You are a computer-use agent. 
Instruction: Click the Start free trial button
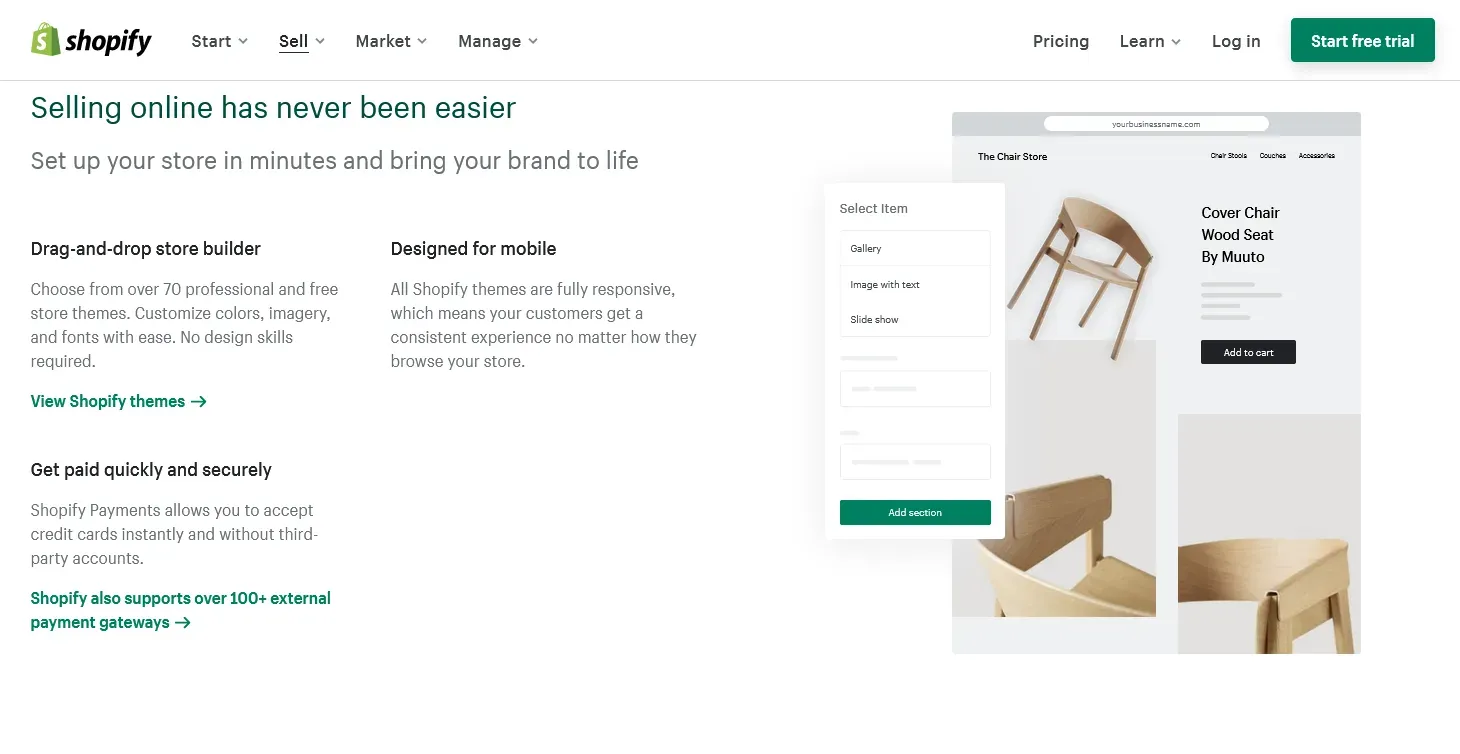point(1362,40)
